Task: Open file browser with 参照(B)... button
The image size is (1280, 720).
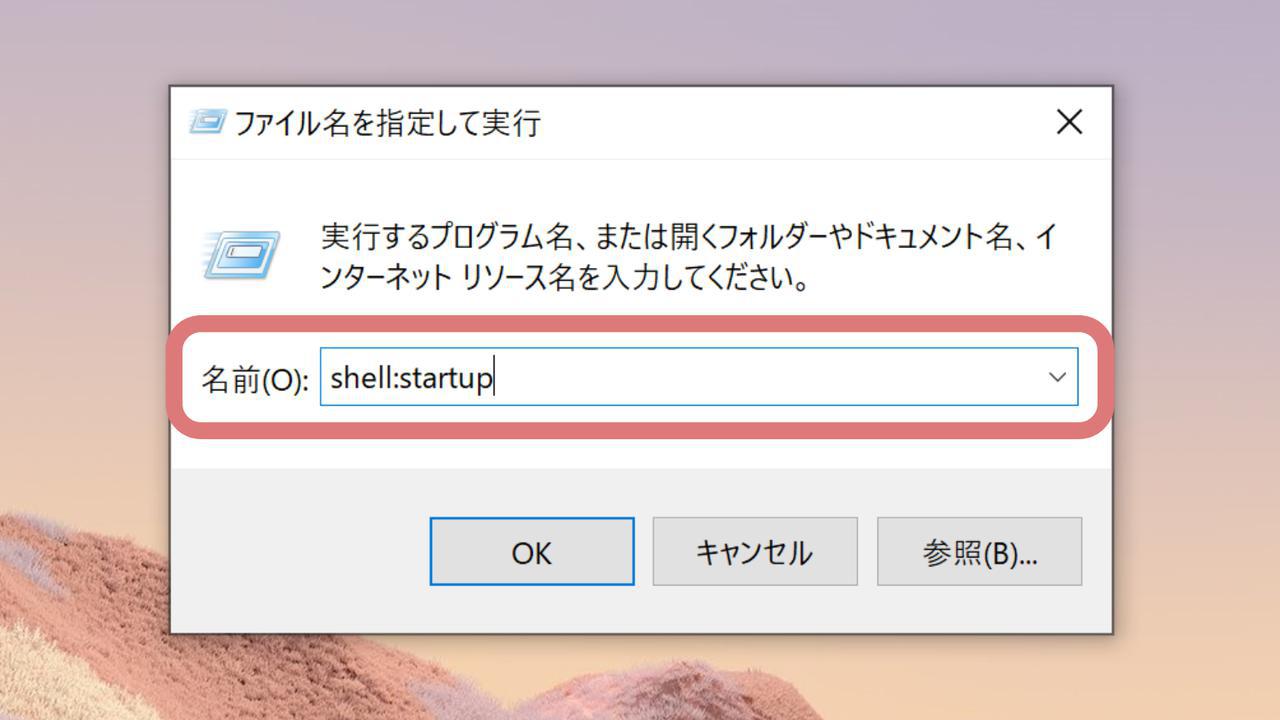Action: 979,551
